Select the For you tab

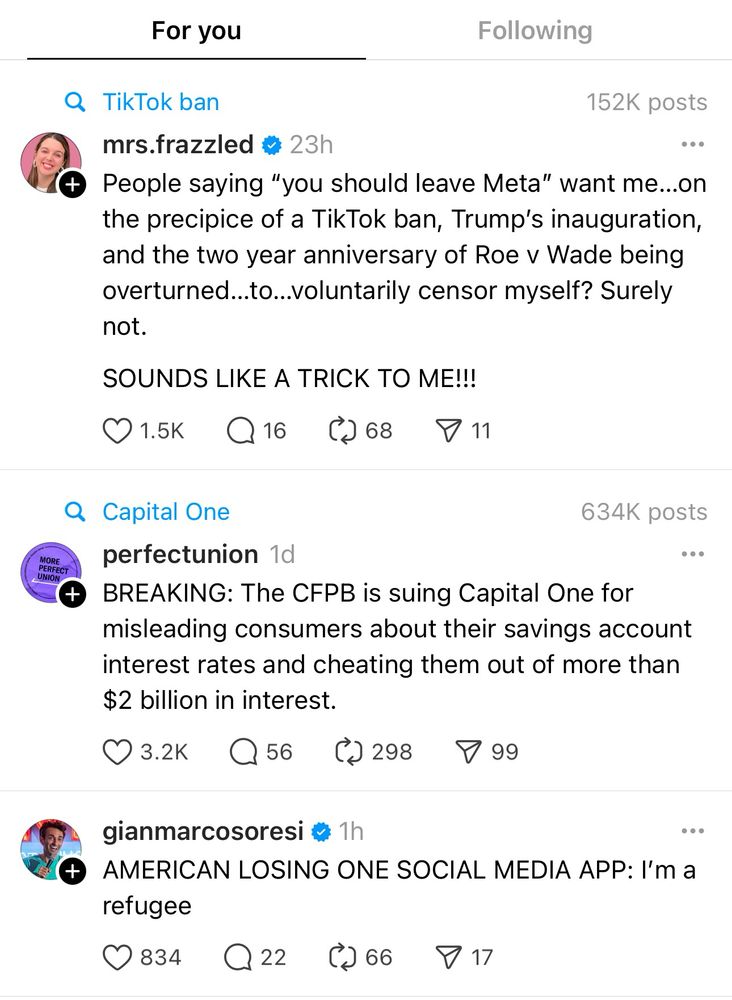coord(196,30)
